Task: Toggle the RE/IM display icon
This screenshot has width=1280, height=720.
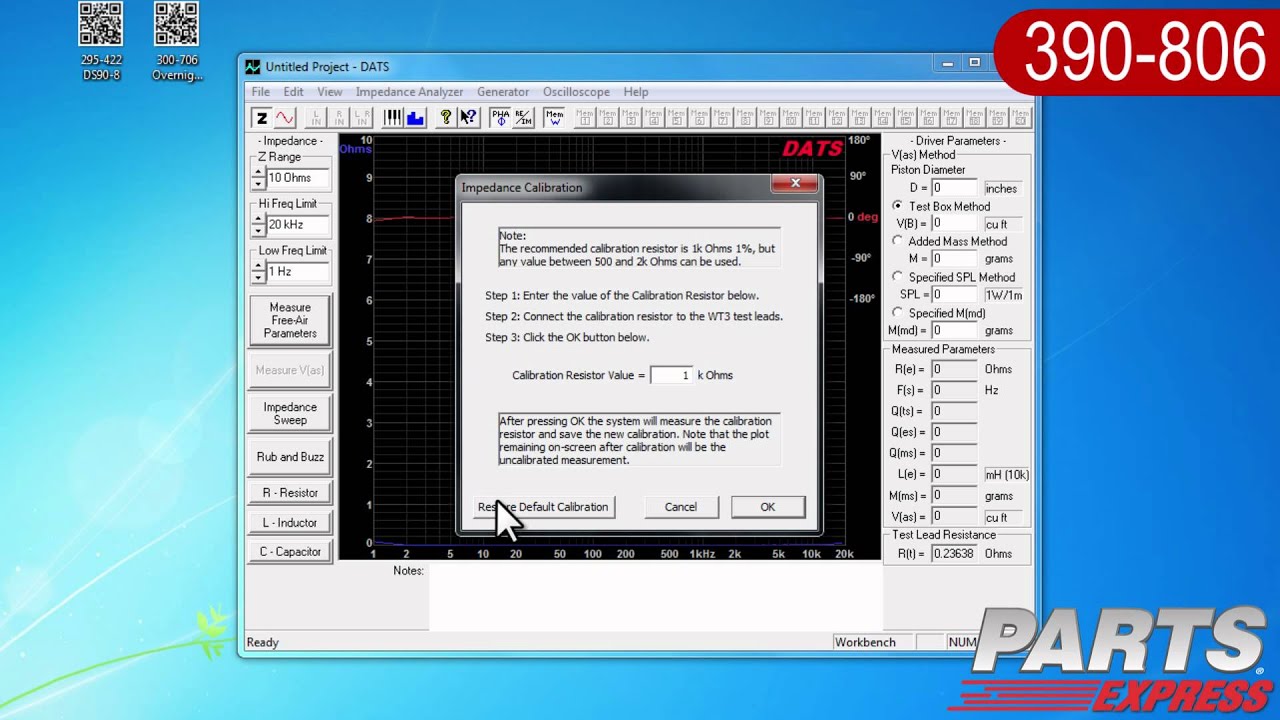Action: tap(523, 118)
